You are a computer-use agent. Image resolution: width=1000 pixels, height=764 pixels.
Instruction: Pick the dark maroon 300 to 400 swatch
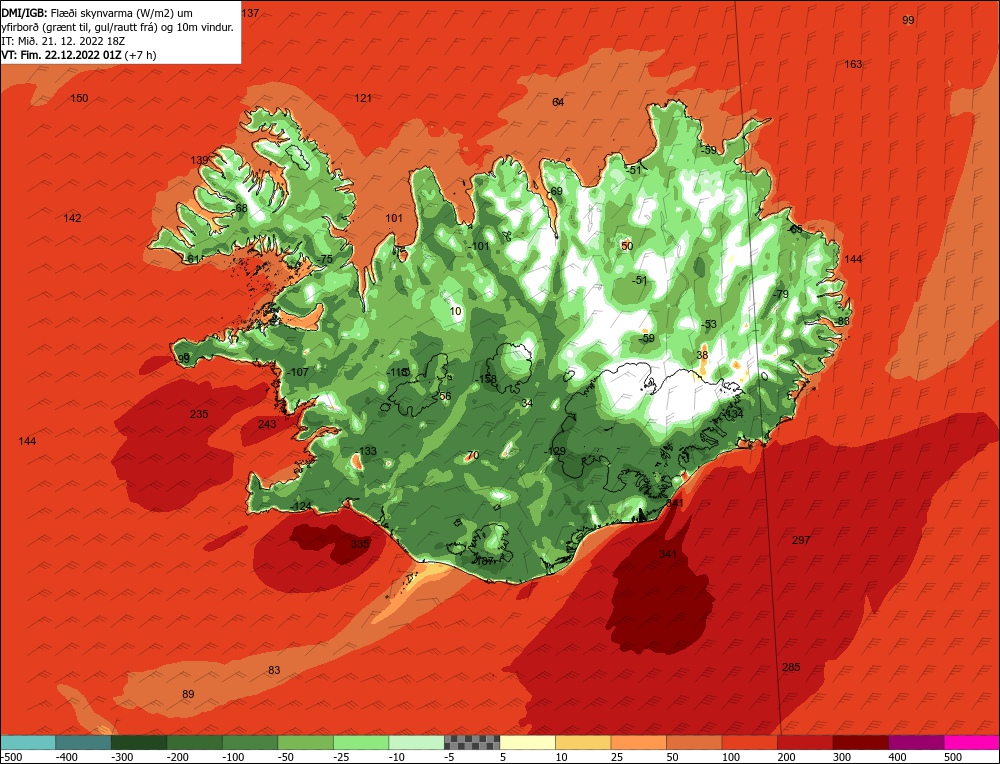(x=860, y=742)
